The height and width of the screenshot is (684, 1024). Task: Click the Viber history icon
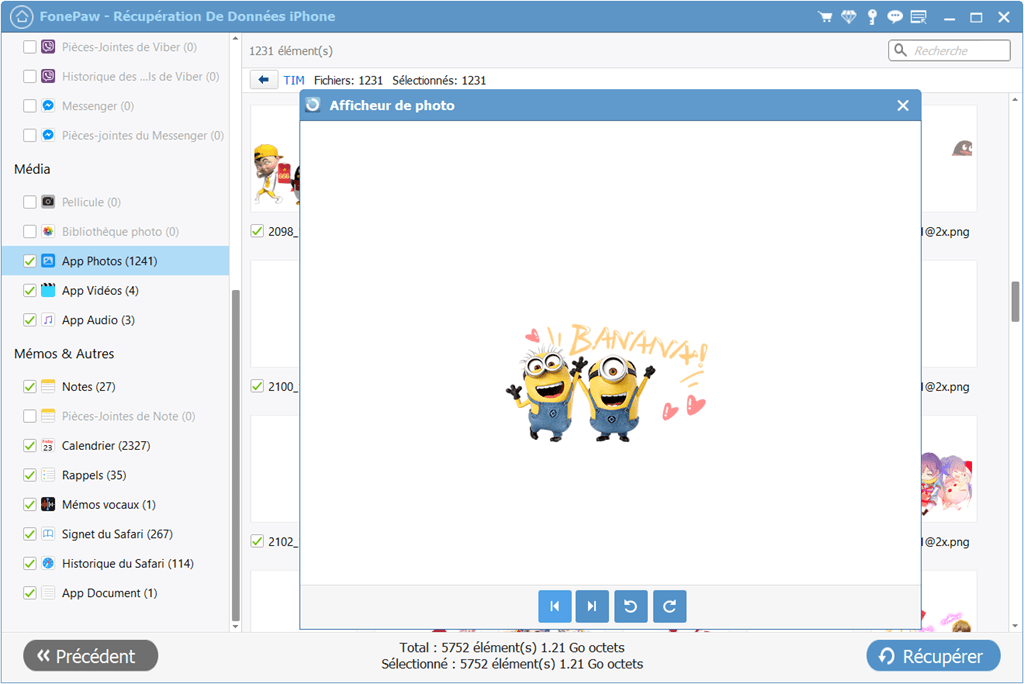point(48,76)
